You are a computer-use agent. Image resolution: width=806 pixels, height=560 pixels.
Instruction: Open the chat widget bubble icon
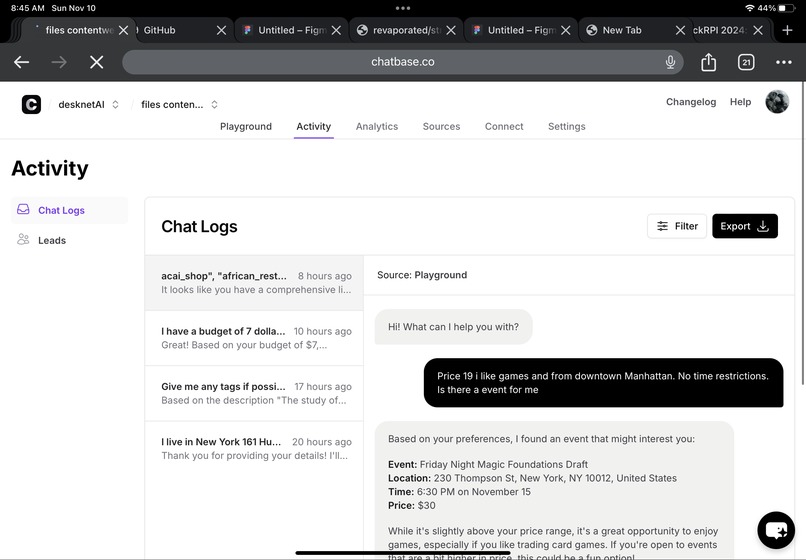tap(776, 530)
